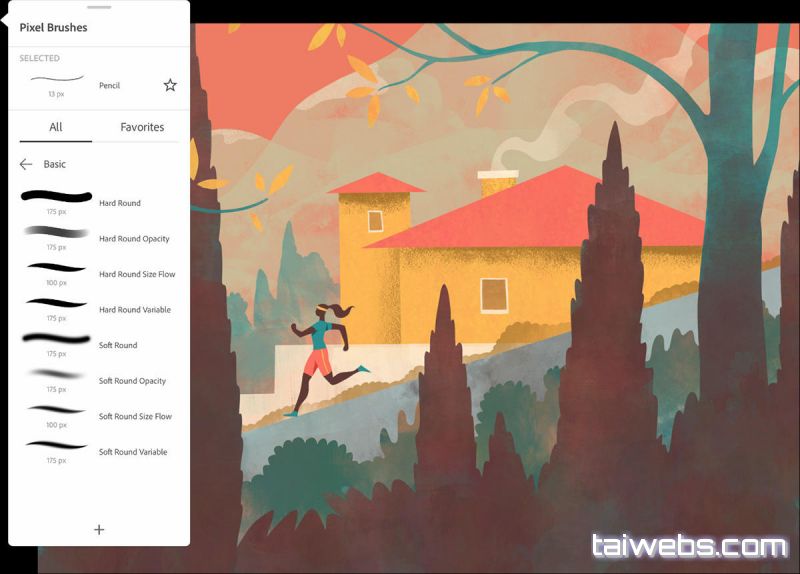Add a new brush with plus icon
The image size is (800, 574).
[x=99, y=530]
